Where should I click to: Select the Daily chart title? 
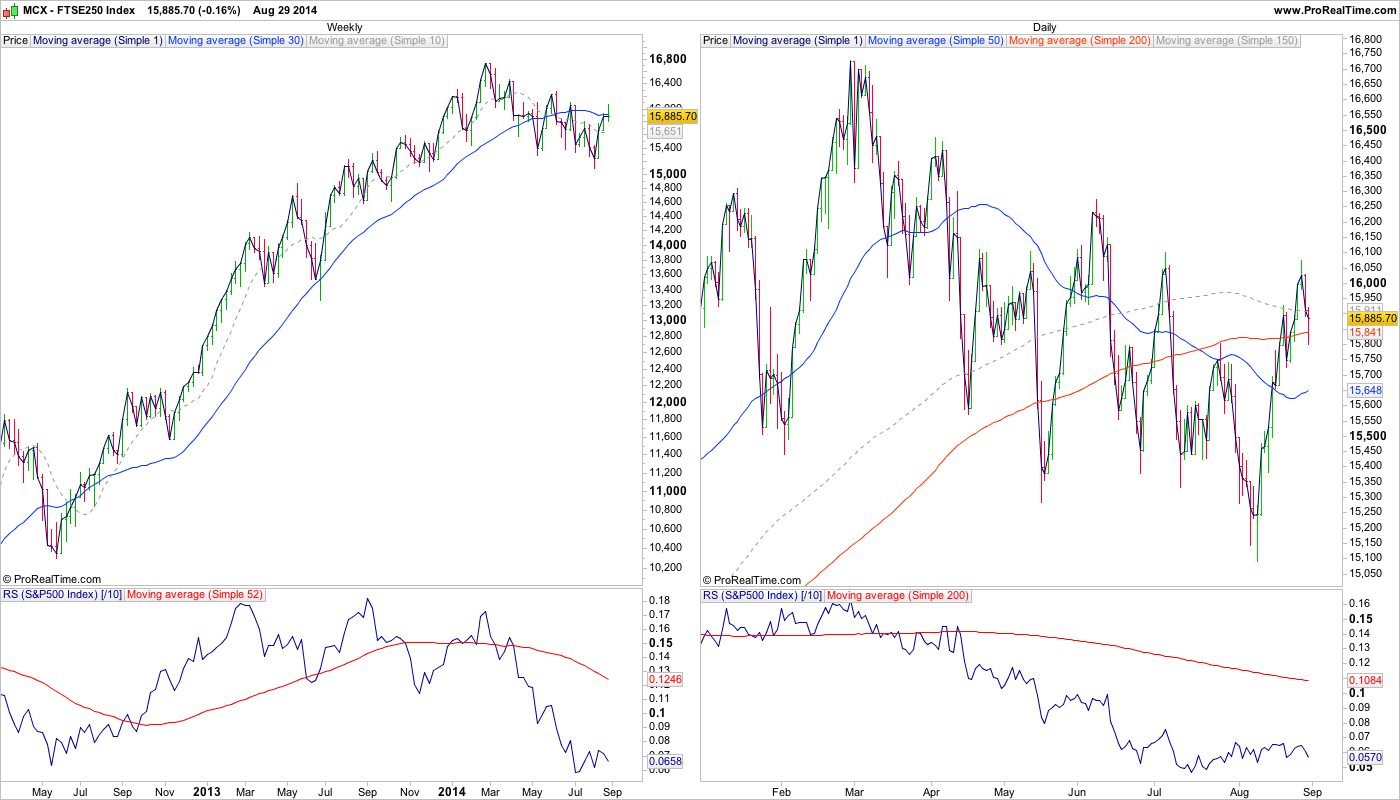pyautogui.click(x=1044, y=27)
